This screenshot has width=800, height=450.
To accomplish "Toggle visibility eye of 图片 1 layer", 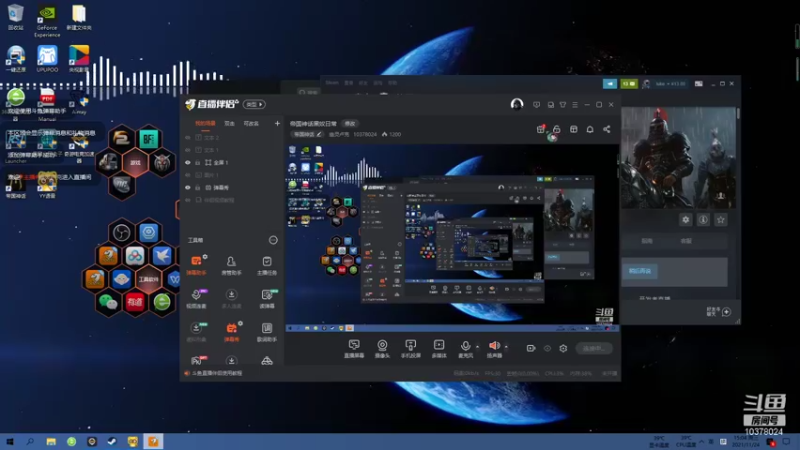I will (x=188, y=175).
